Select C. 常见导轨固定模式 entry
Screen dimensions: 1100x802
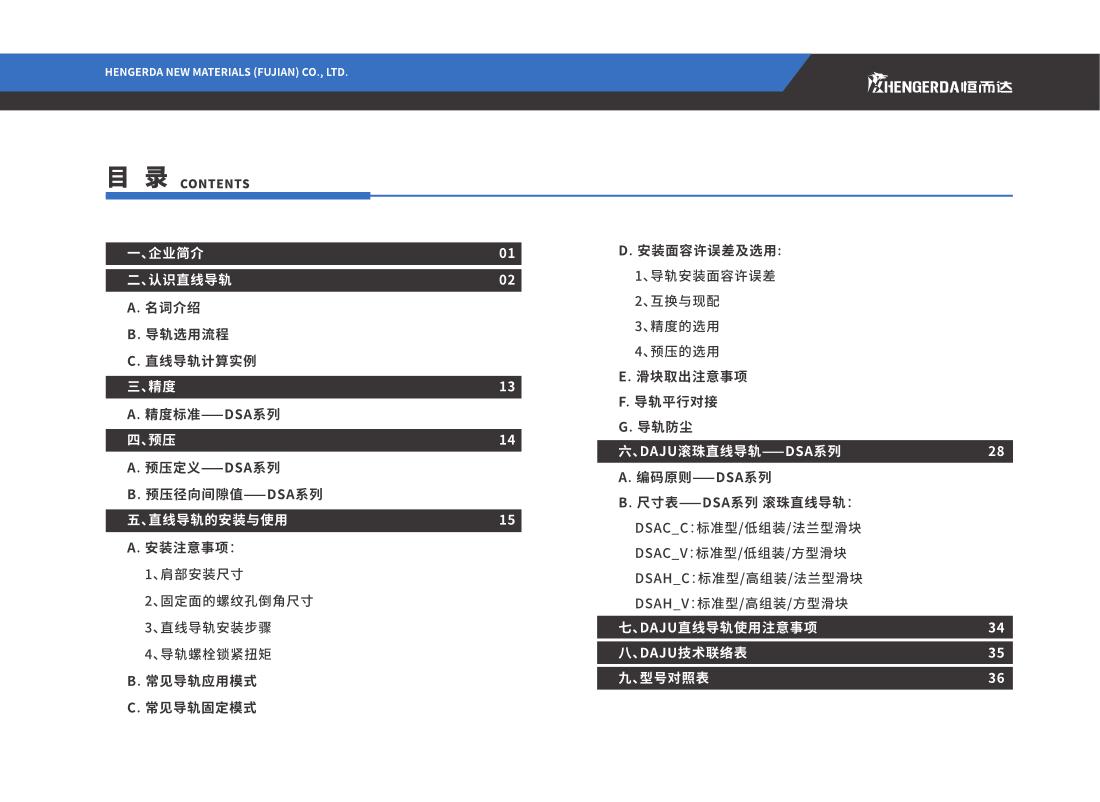click(x=191, y=708)
